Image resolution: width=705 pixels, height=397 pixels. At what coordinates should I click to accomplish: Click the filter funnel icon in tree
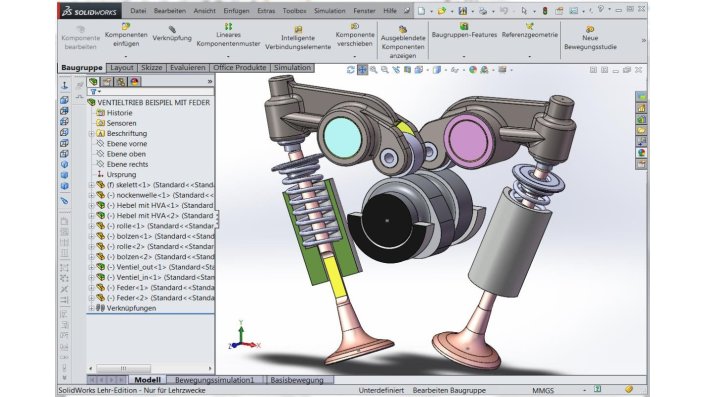click(94, 92)
